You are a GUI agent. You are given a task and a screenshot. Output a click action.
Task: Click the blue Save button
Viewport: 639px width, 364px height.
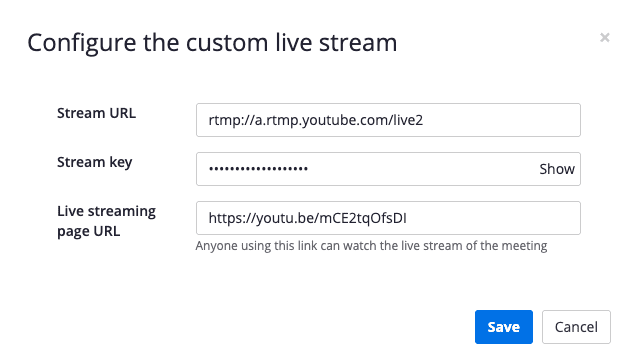pyautogui.click(x=504, y=327)
